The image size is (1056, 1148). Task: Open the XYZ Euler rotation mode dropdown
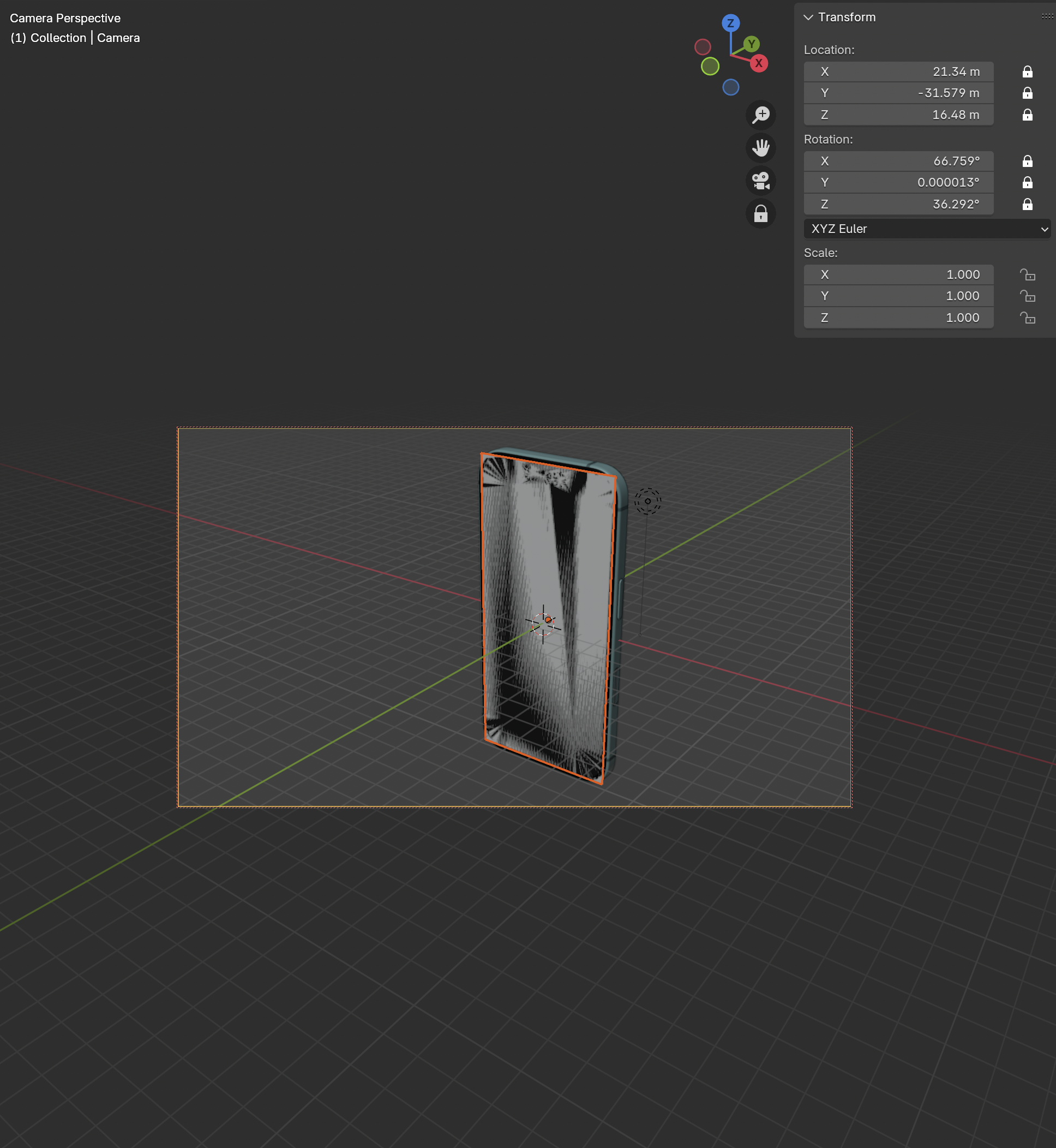(926, 229)
